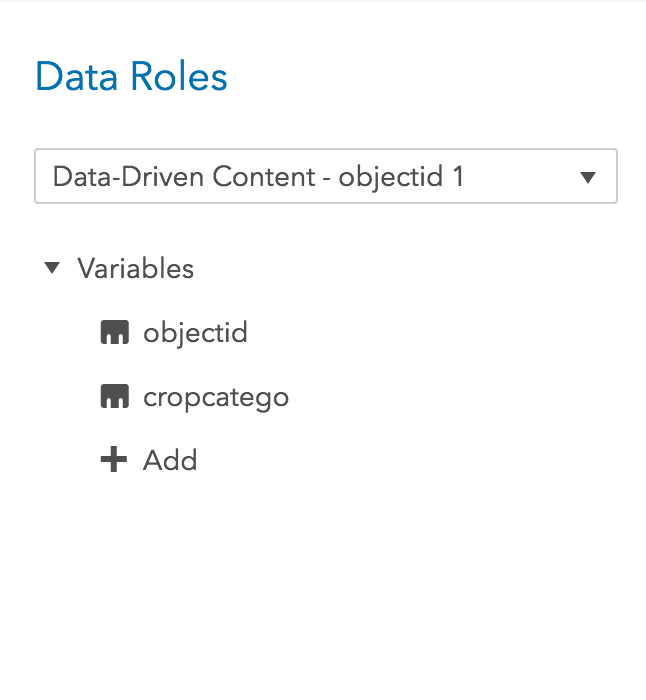Click the plus icon beside Add

tap(115, 460)
